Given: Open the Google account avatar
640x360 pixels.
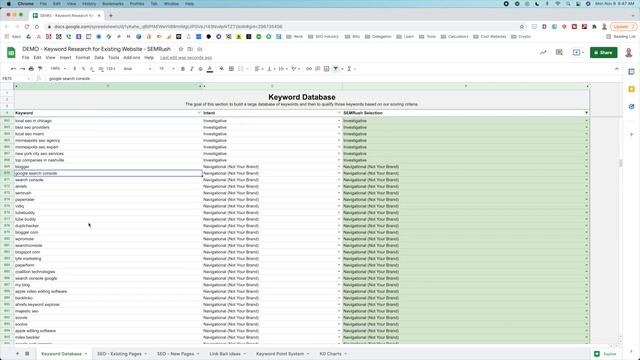Looking at the screenshot, I should [629, 53].
